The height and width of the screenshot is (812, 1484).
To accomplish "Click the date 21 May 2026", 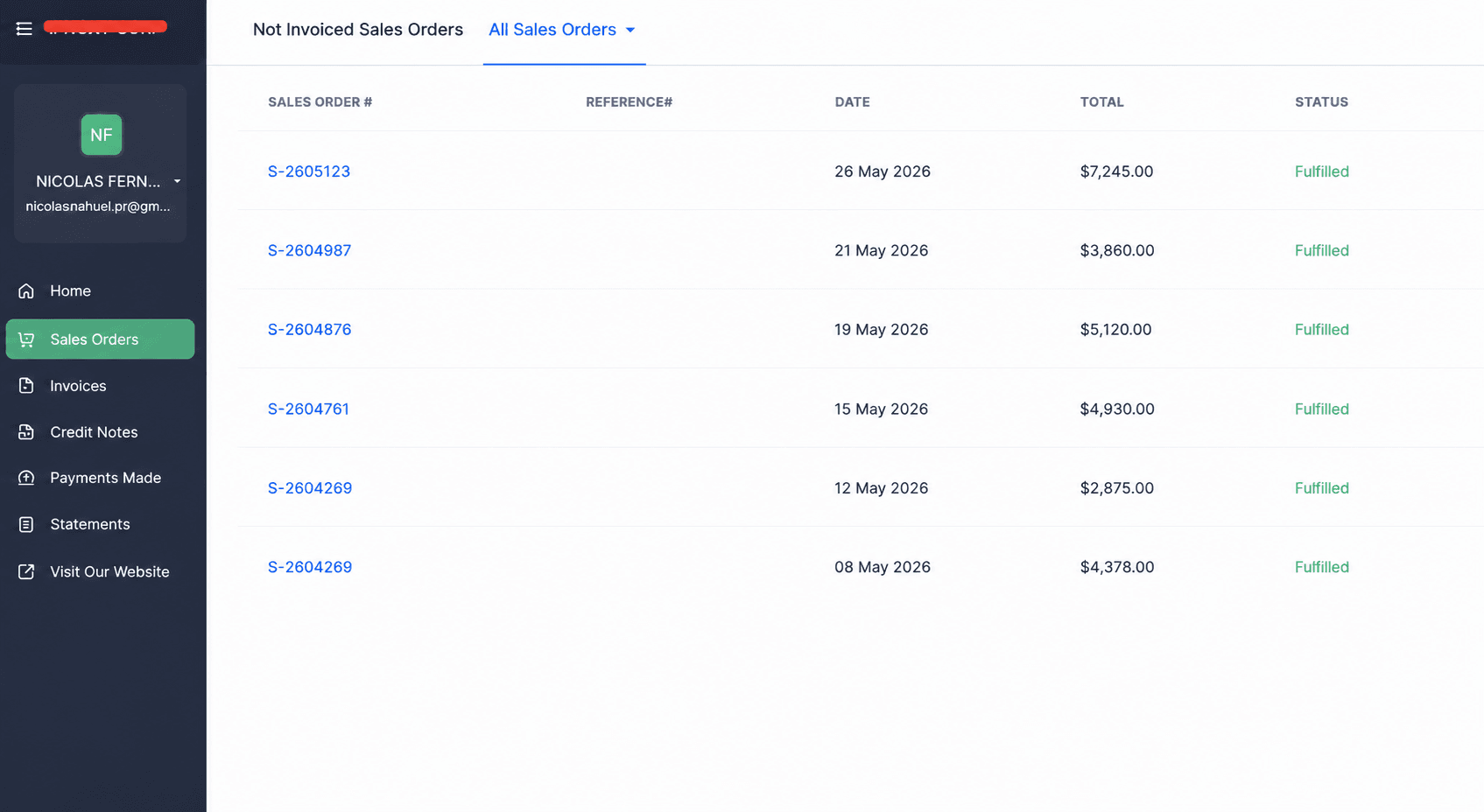I will click(x=882, y=250).
